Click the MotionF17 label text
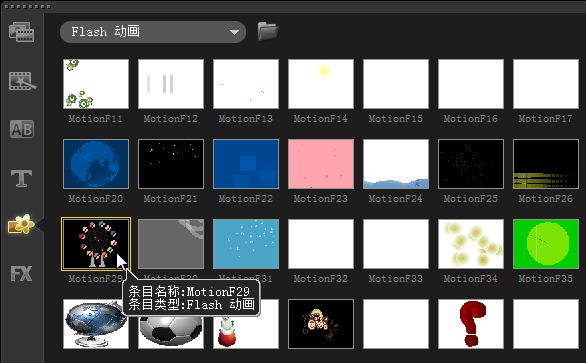 [546, 119]
